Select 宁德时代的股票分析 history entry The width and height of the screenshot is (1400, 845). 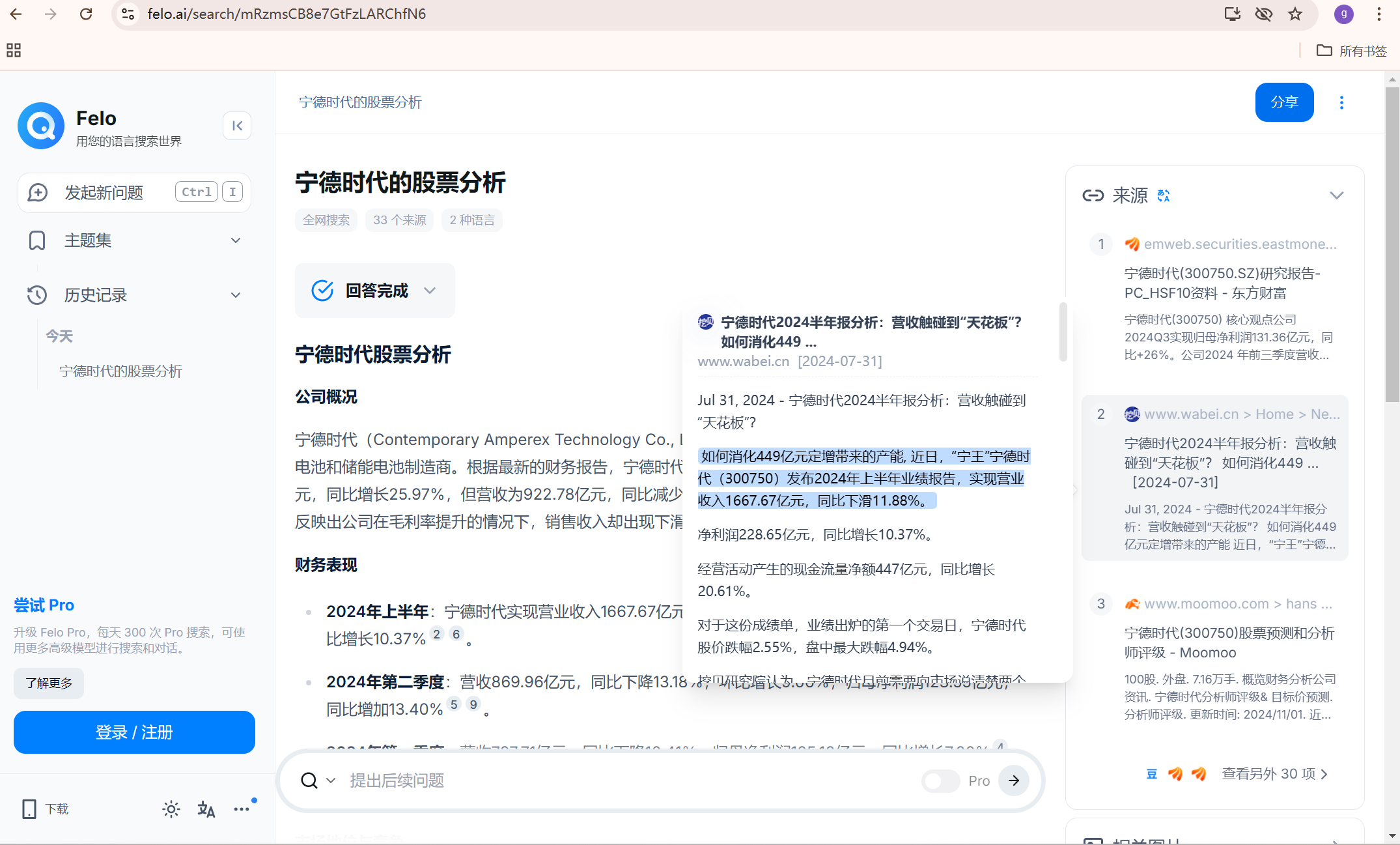120,371
